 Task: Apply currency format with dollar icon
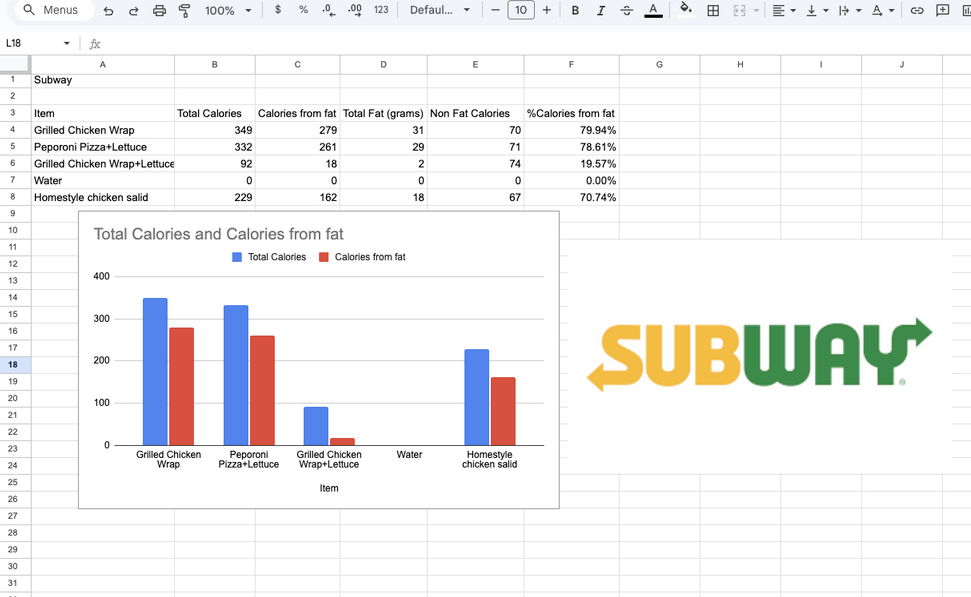[x=277, y=10]
